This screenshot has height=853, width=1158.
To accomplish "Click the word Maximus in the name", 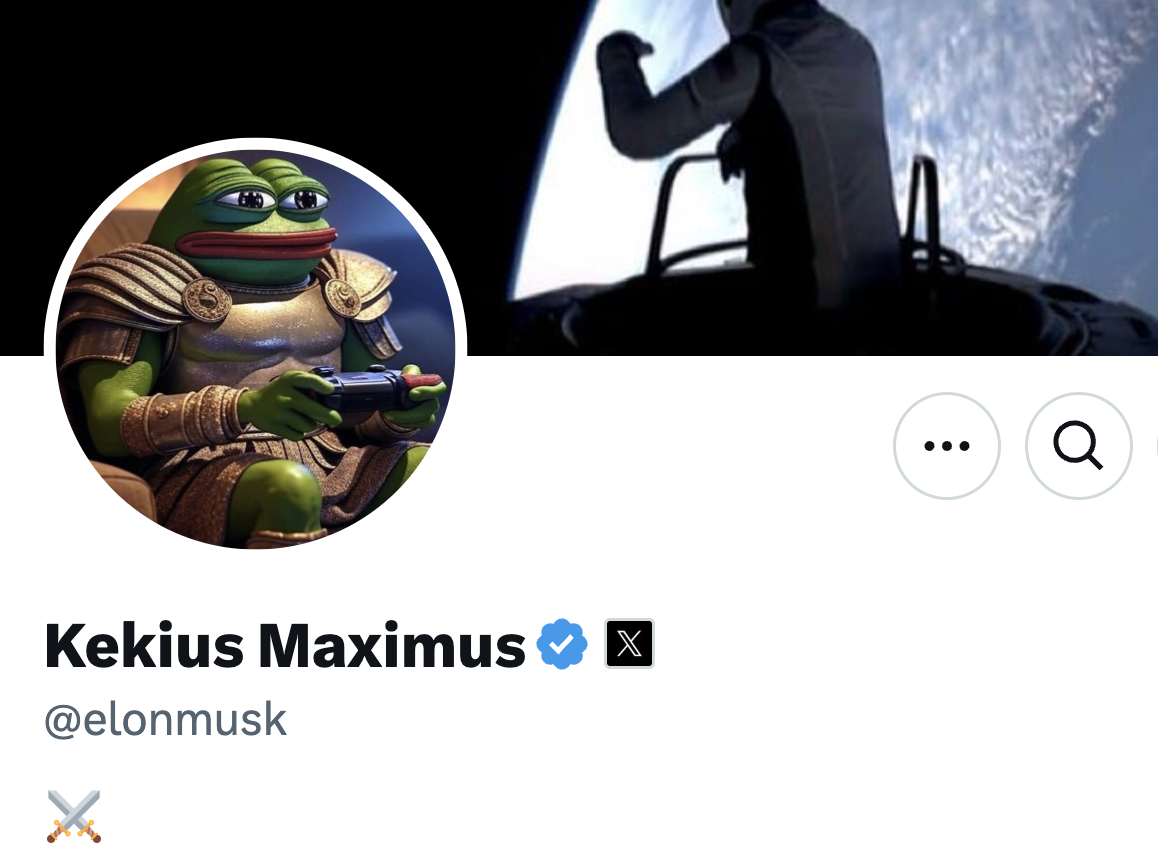I will pos(391,645).
